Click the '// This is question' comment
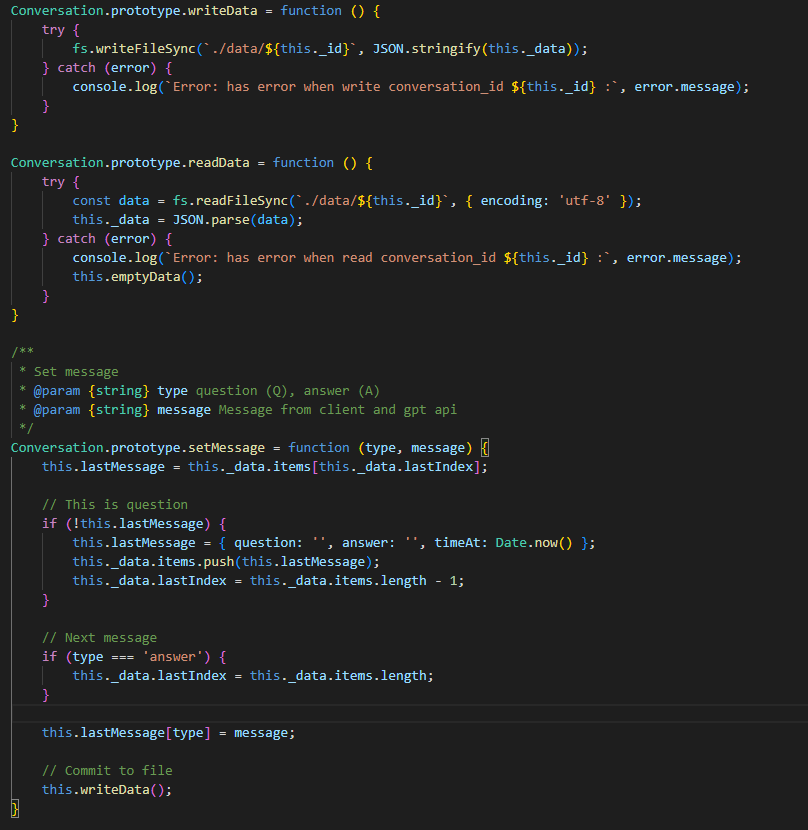The width and height of the screenshot is (808, 830). point(115,504)
